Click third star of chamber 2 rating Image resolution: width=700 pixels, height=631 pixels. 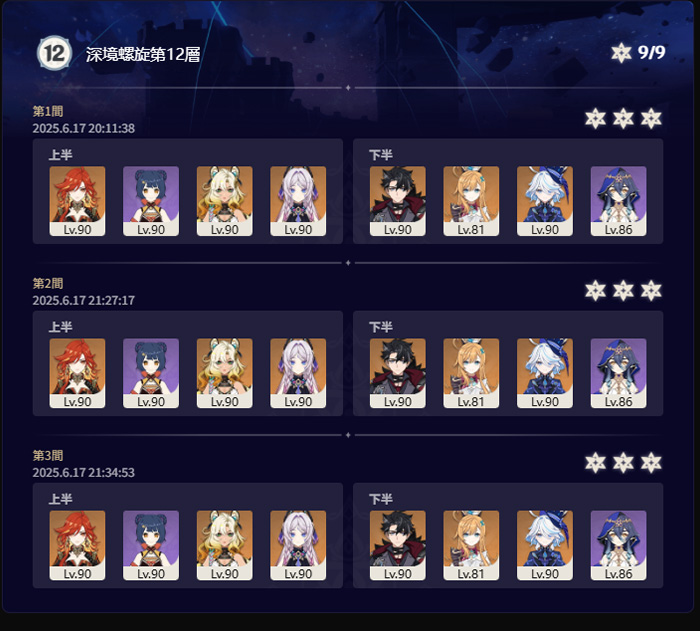click(x=651, y=291)
